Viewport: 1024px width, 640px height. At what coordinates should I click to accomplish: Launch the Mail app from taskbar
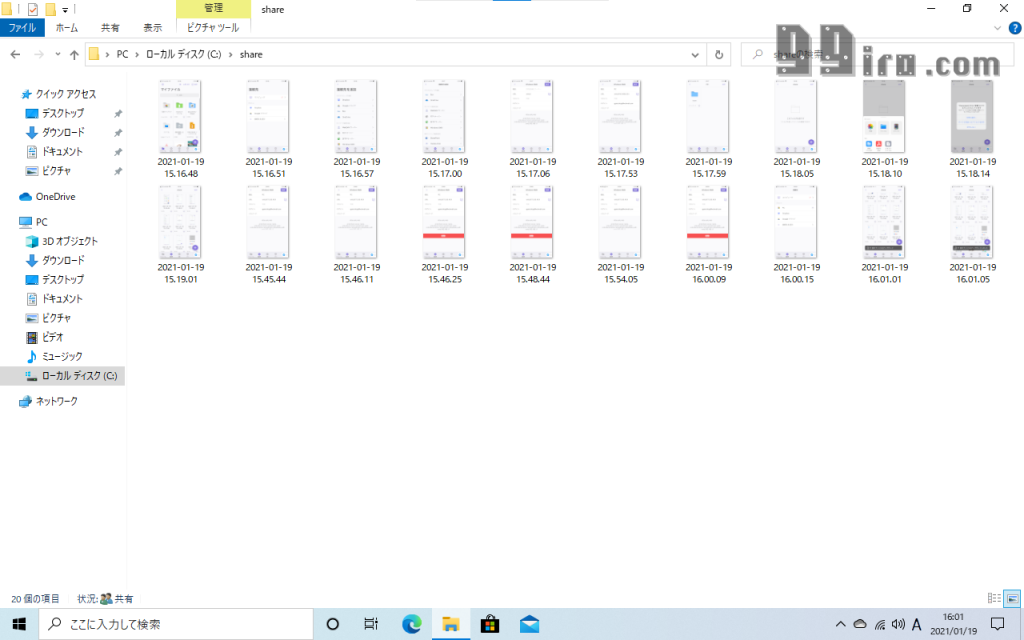coord(529,624)
